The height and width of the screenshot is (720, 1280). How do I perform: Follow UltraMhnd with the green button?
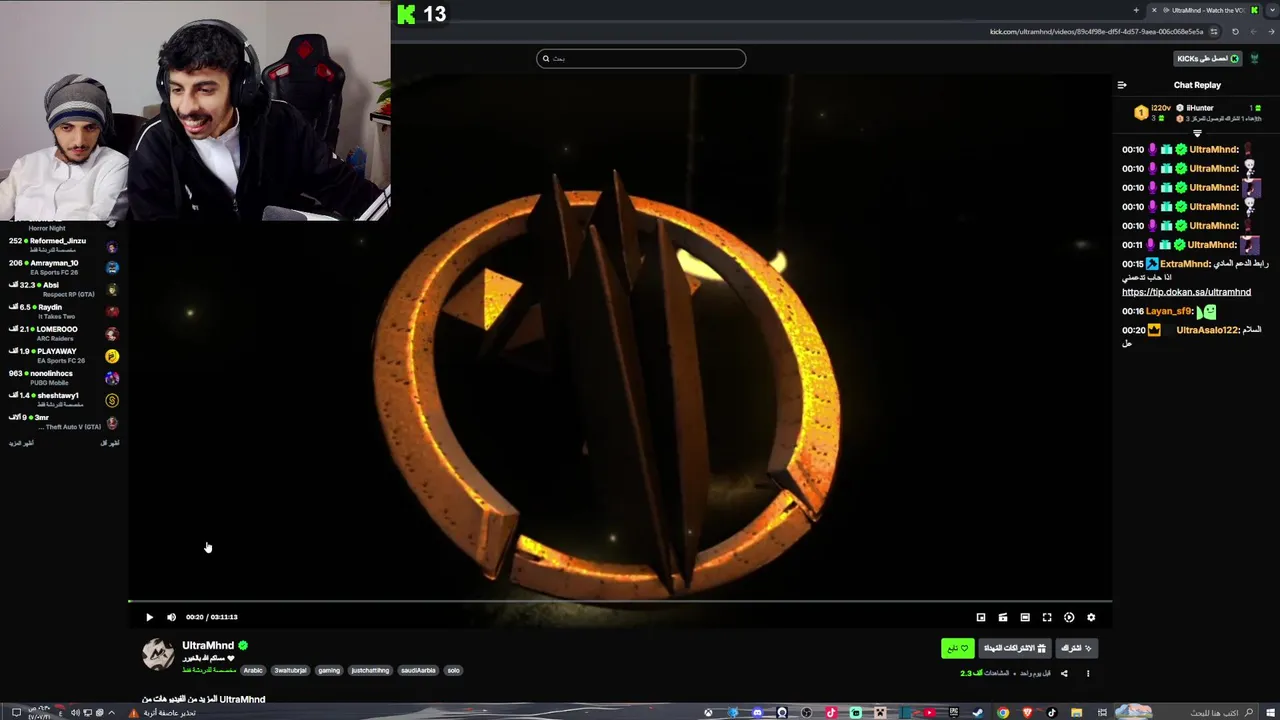pos(957,648)
